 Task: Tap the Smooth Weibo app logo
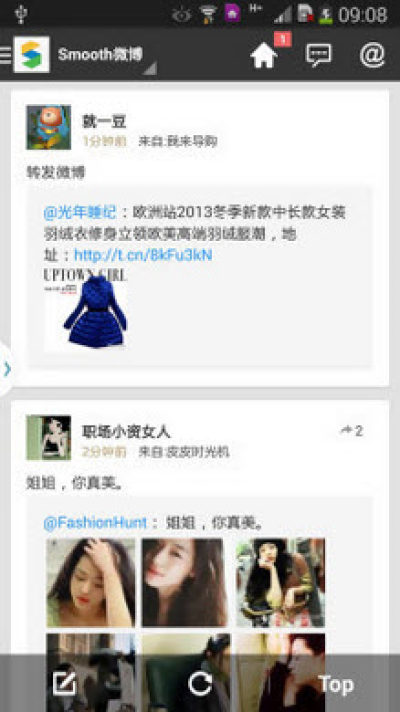point(31,55)
